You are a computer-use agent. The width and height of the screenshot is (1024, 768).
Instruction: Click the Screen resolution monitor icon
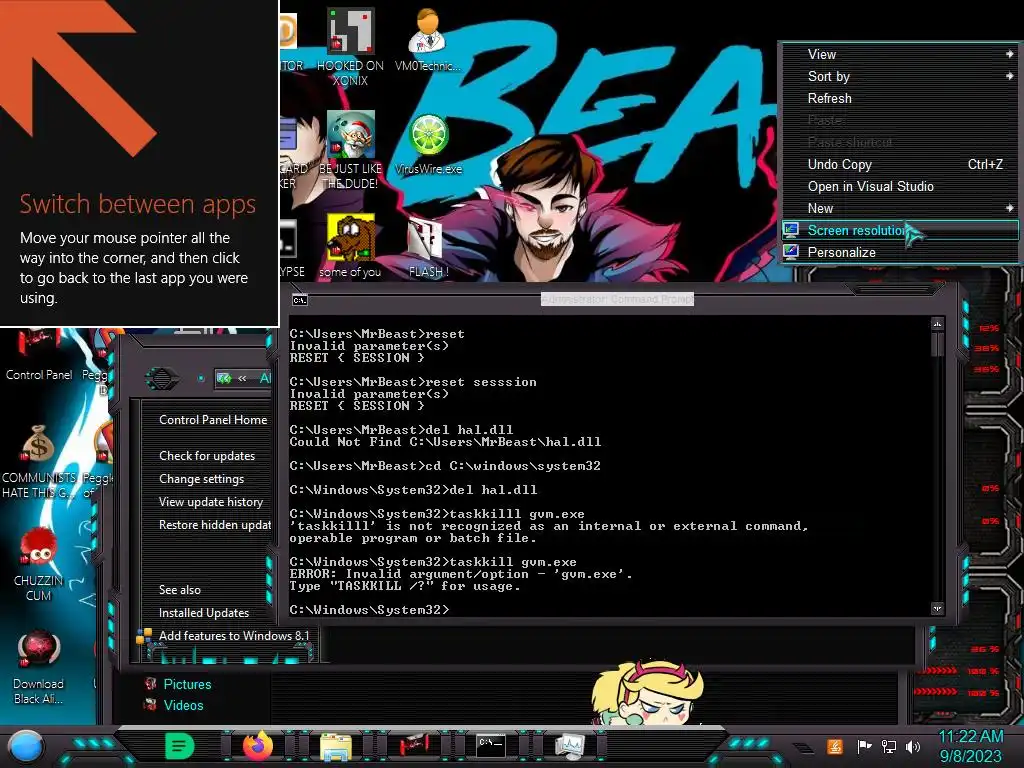coord(791,230)
